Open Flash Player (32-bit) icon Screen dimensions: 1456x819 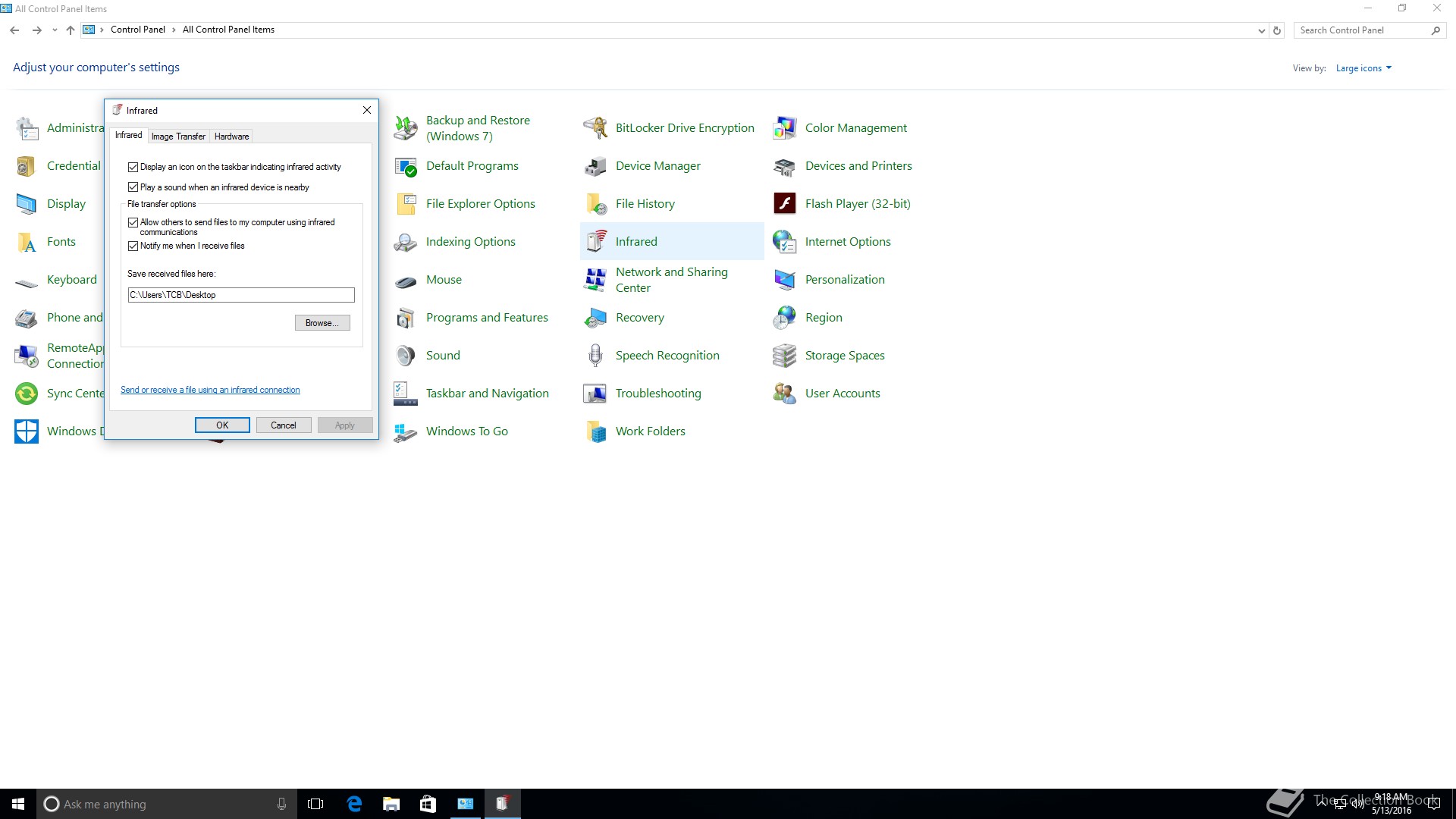point(785,204)
